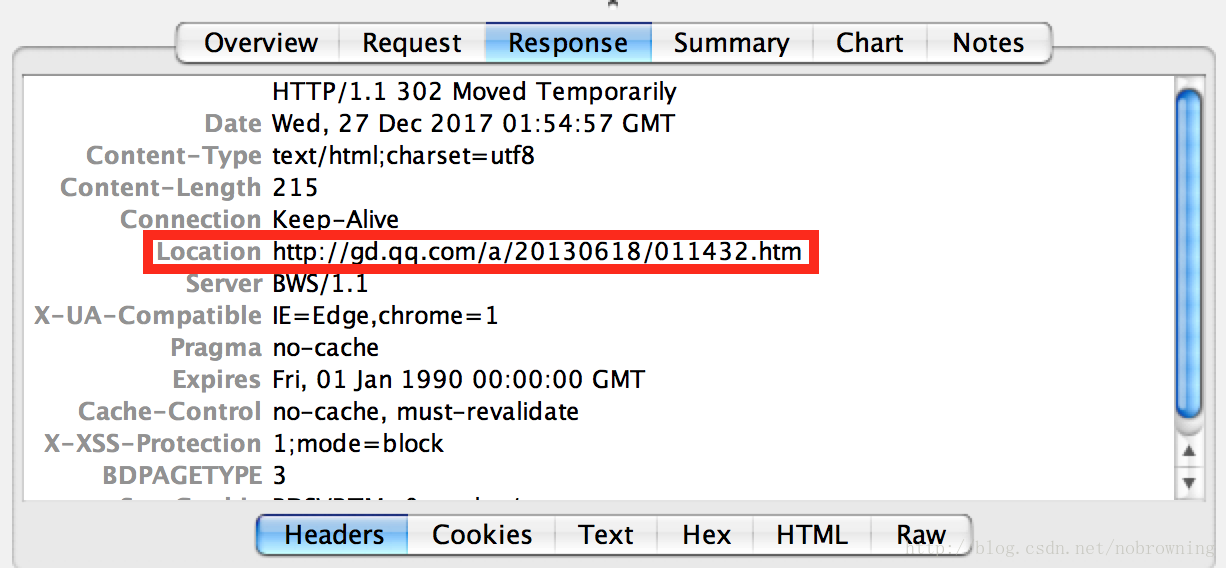This screenshot has width=1226, height=568.
Task: Click the Location header redirect URL
Action: [x=537, y=252]
